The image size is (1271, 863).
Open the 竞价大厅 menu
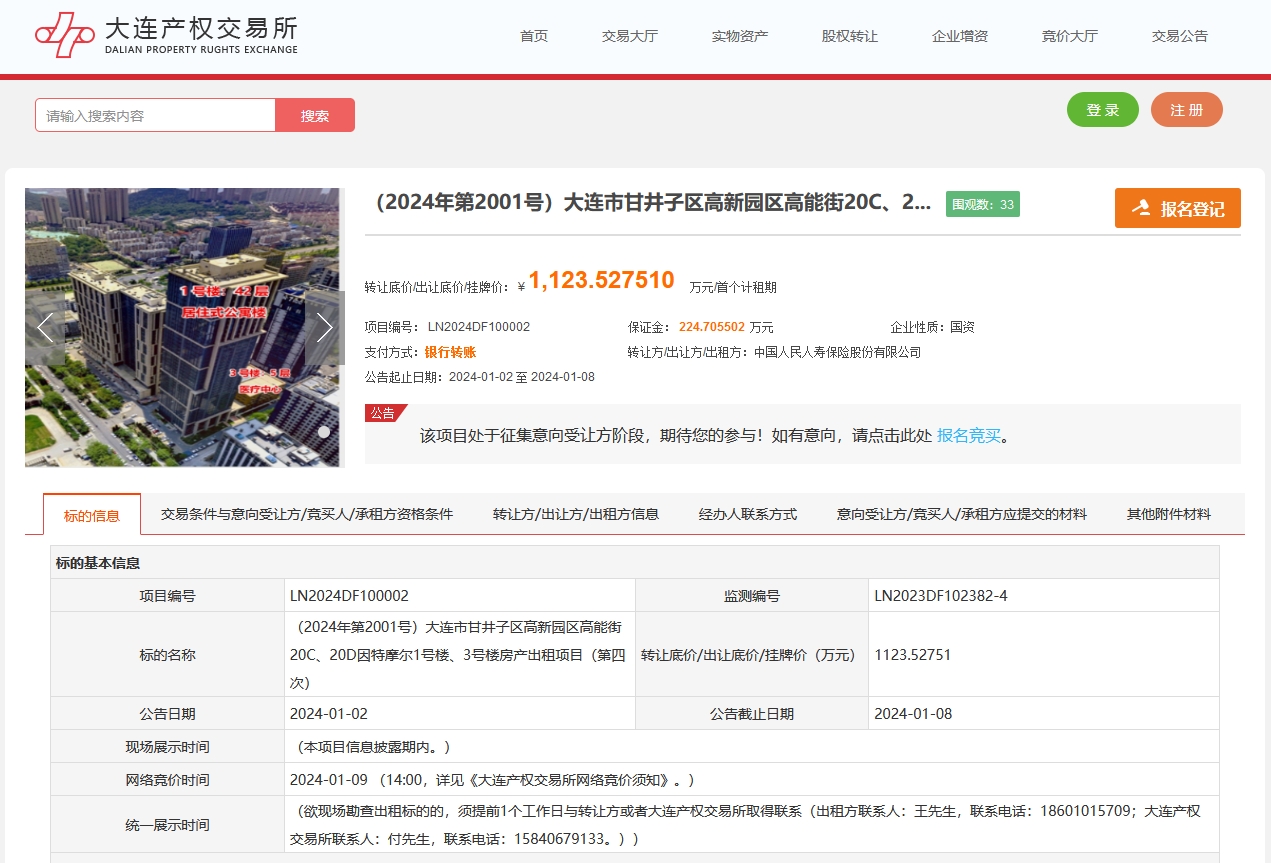[1069, 36]
